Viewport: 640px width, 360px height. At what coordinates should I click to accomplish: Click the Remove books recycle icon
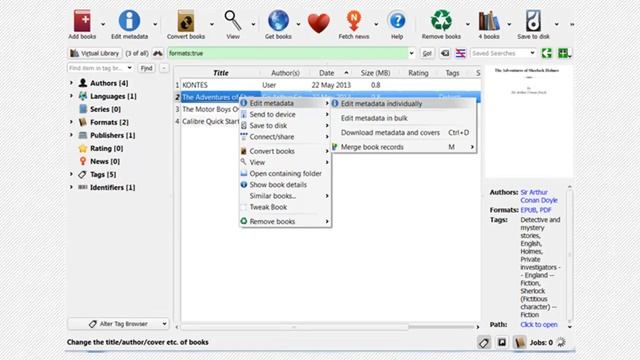pos(441,20)
